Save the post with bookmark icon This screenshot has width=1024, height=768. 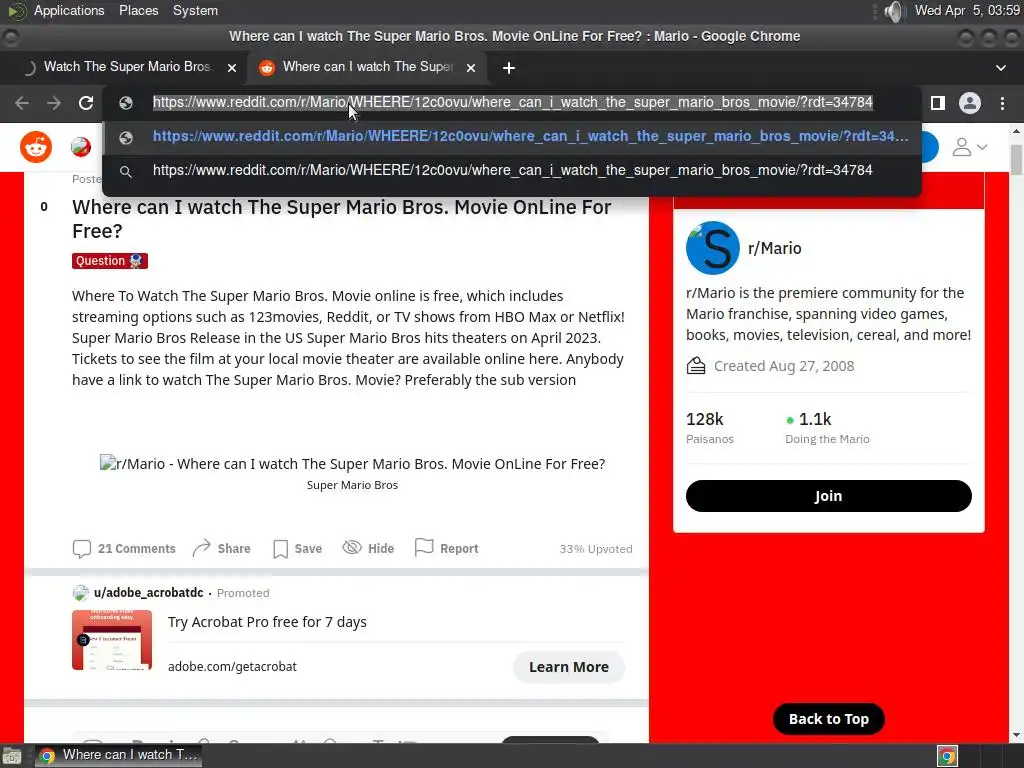(x=297, y=549)
